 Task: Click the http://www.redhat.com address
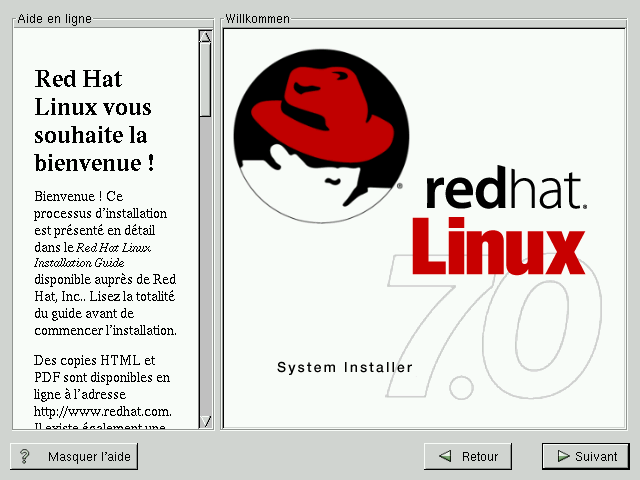pos(103,411)
